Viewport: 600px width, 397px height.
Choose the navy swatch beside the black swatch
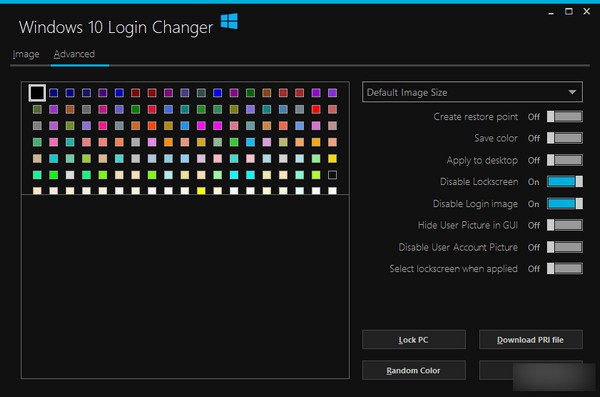[x=54, y=93]
